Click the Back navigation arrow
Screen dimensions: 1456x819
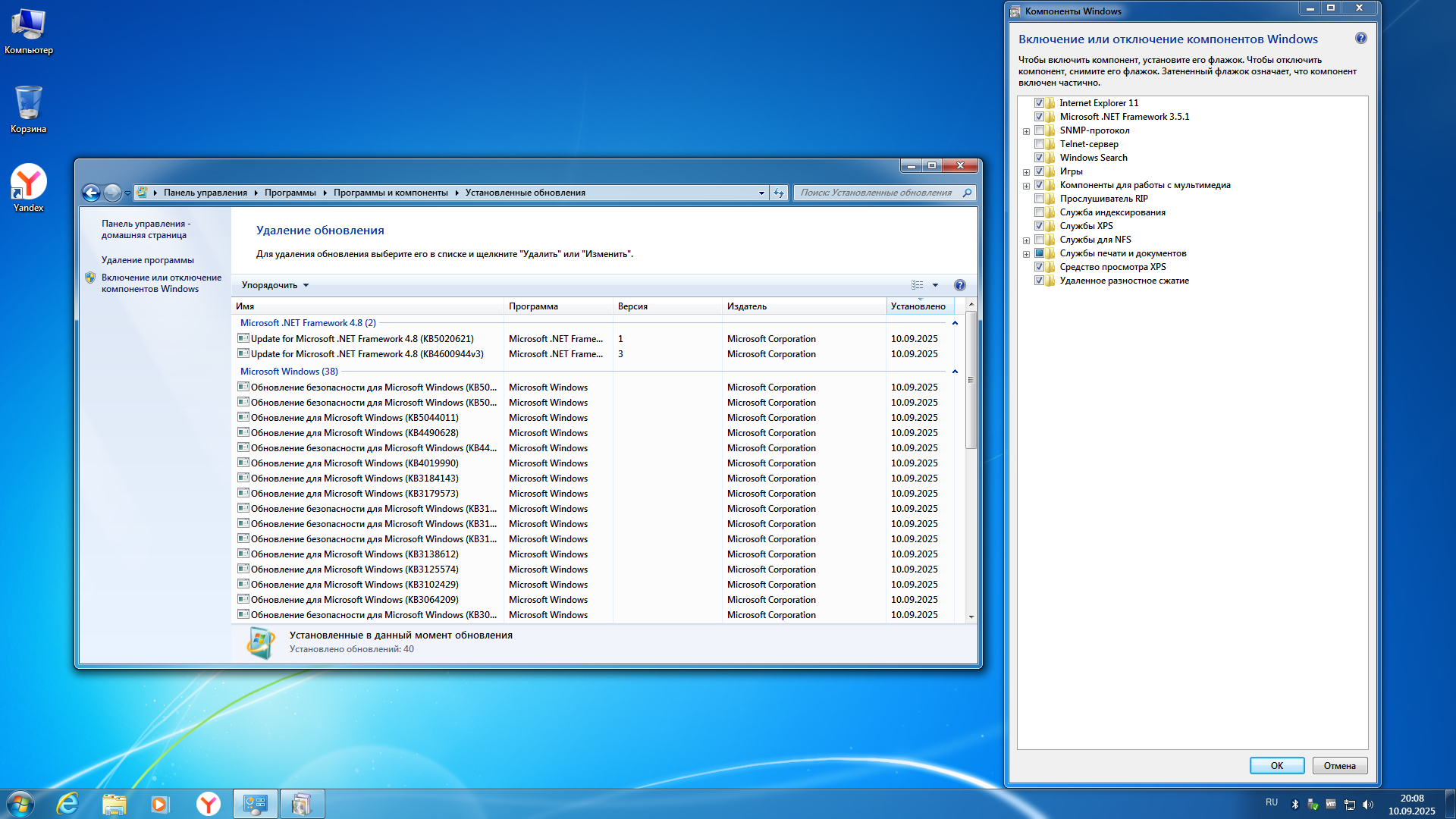click(91, 193)
